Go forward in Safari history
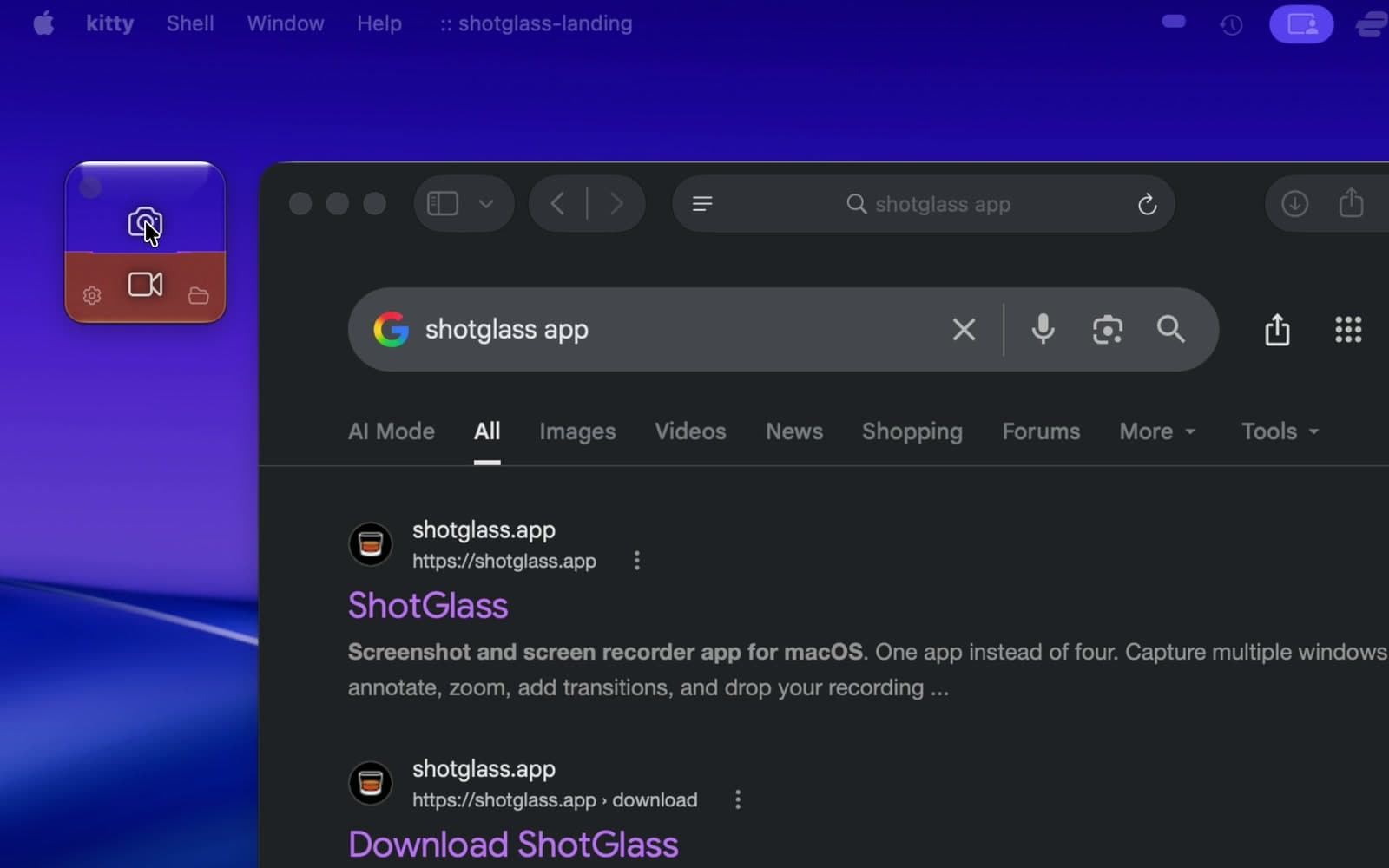 tap(616, 204)
